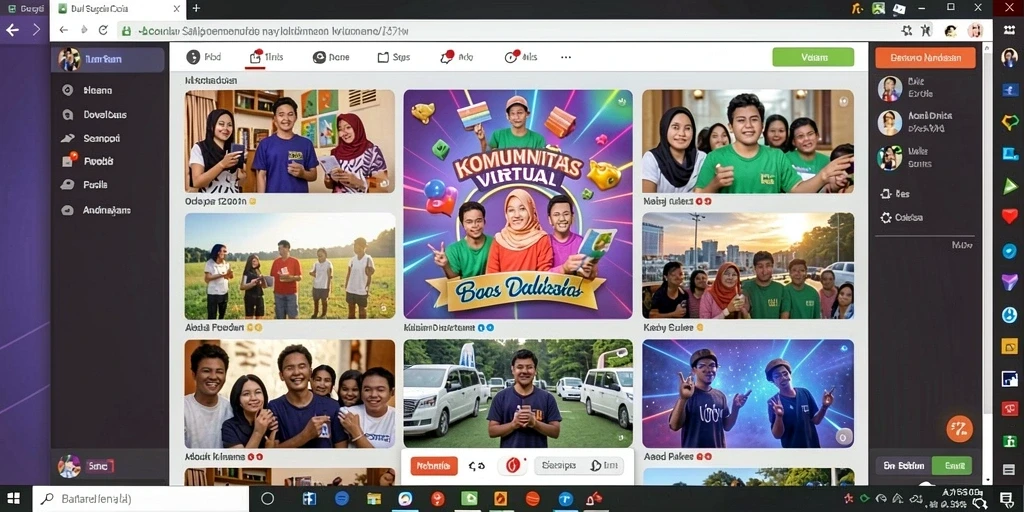Open the notification center icon at taskbar end
Screen dimensions: 1024x512
pos(1006,500)
